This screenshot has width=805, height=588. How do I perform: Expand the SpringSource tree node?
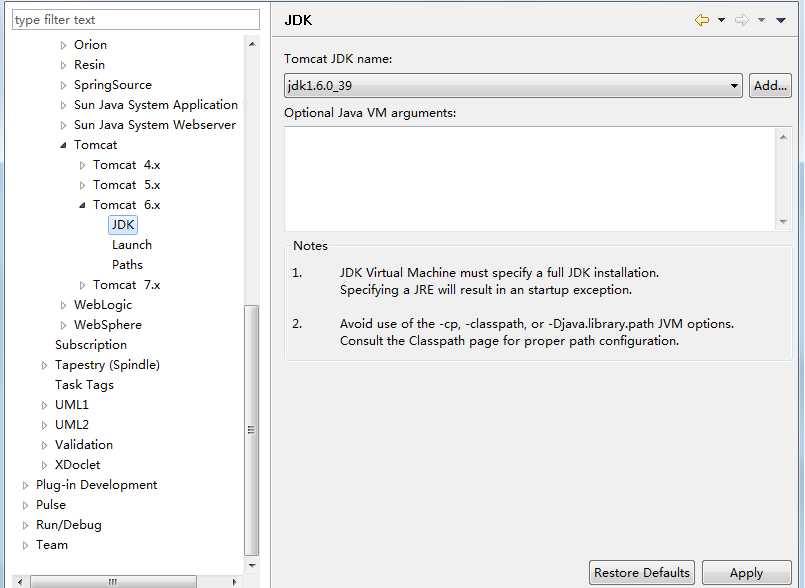[x=63, y=85]
